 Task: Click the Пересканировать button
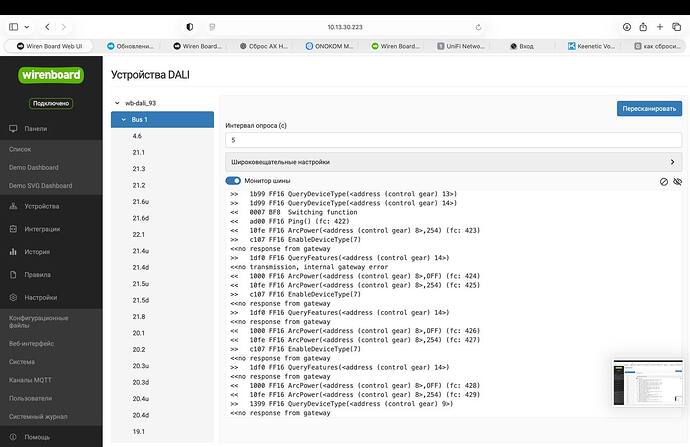coord(649,109)
